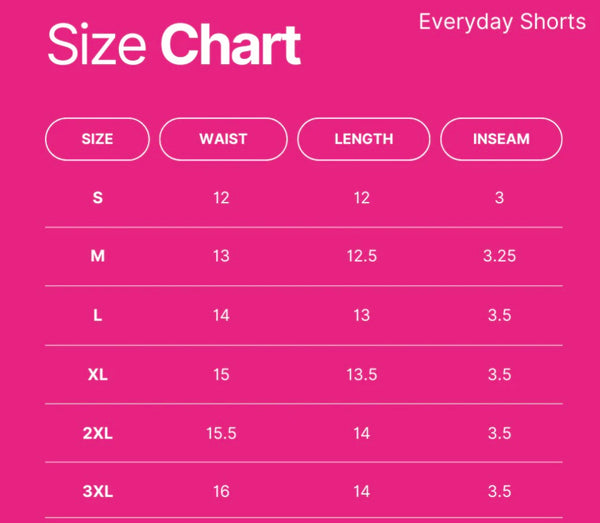
Task: Select the INSEAM column header pill
Action: tap(501, 139)
